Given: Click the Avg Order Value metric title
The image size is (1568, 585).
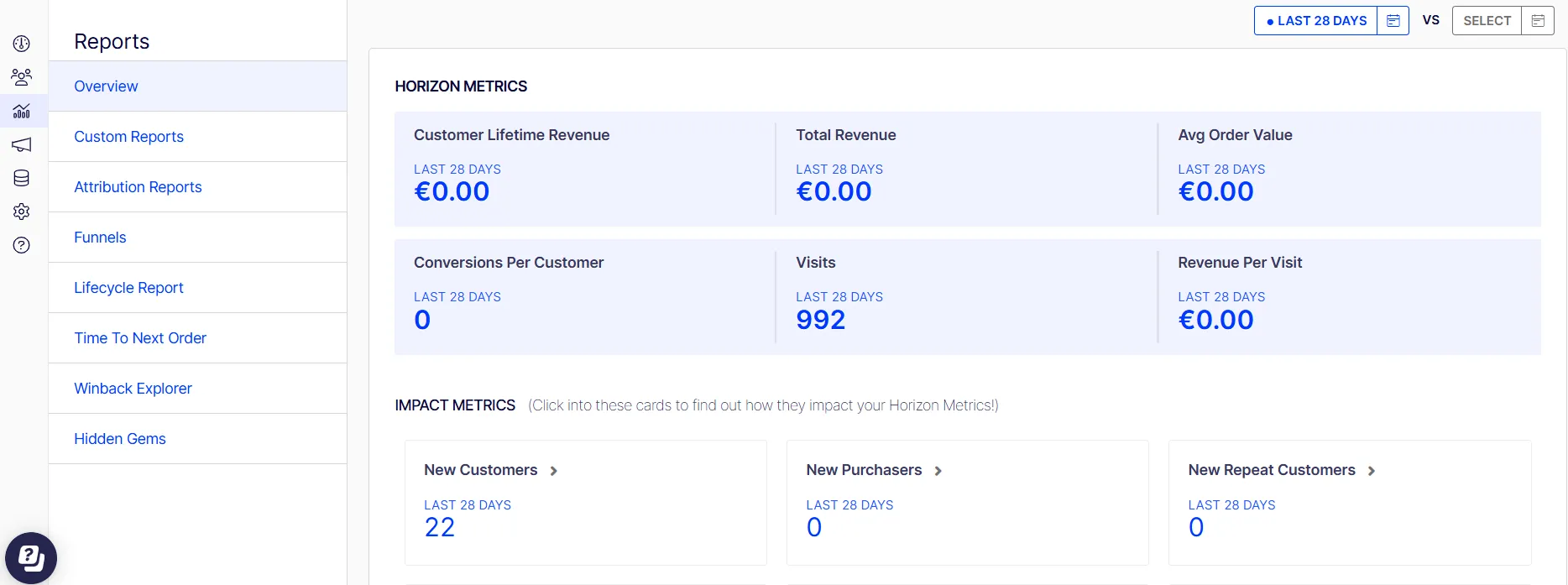Looking at the screenshot, I should pyautogui.click(x=1235, y=135).
